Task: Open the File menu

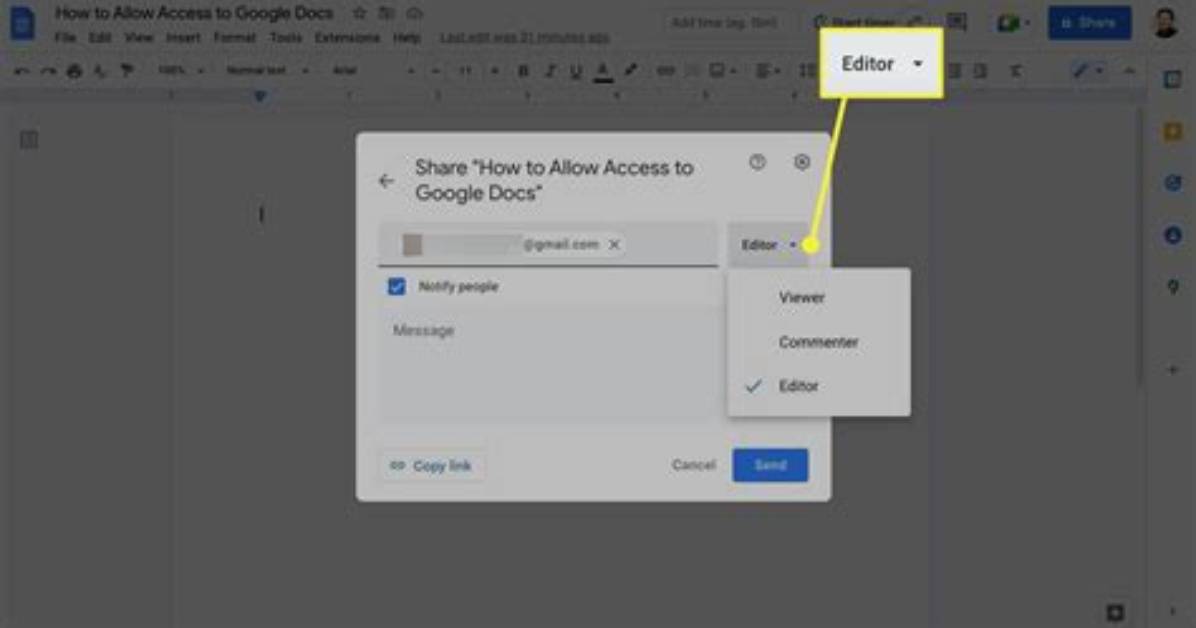Action: click(65, 37)
